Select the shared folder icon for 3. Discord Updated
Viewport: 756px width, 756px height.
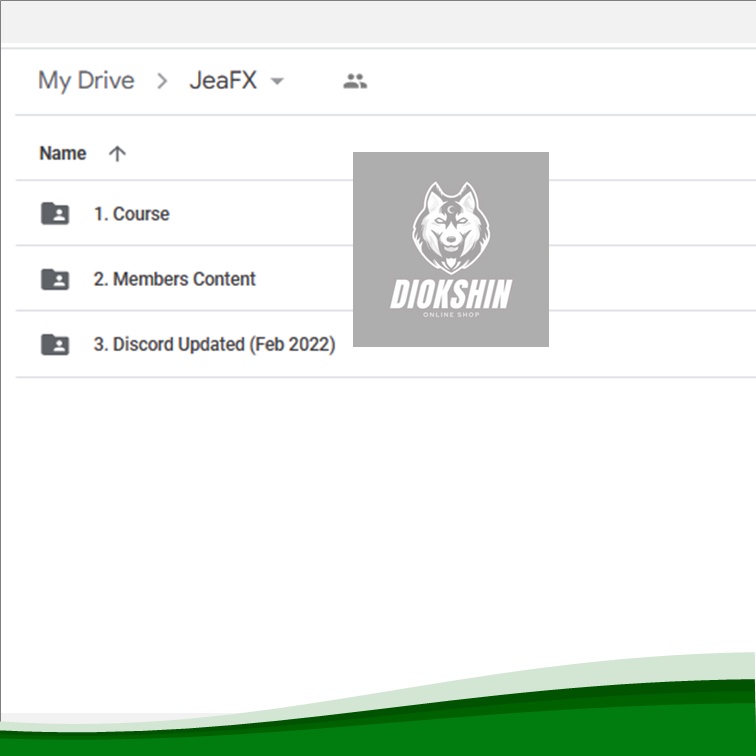tap(55, 345)
